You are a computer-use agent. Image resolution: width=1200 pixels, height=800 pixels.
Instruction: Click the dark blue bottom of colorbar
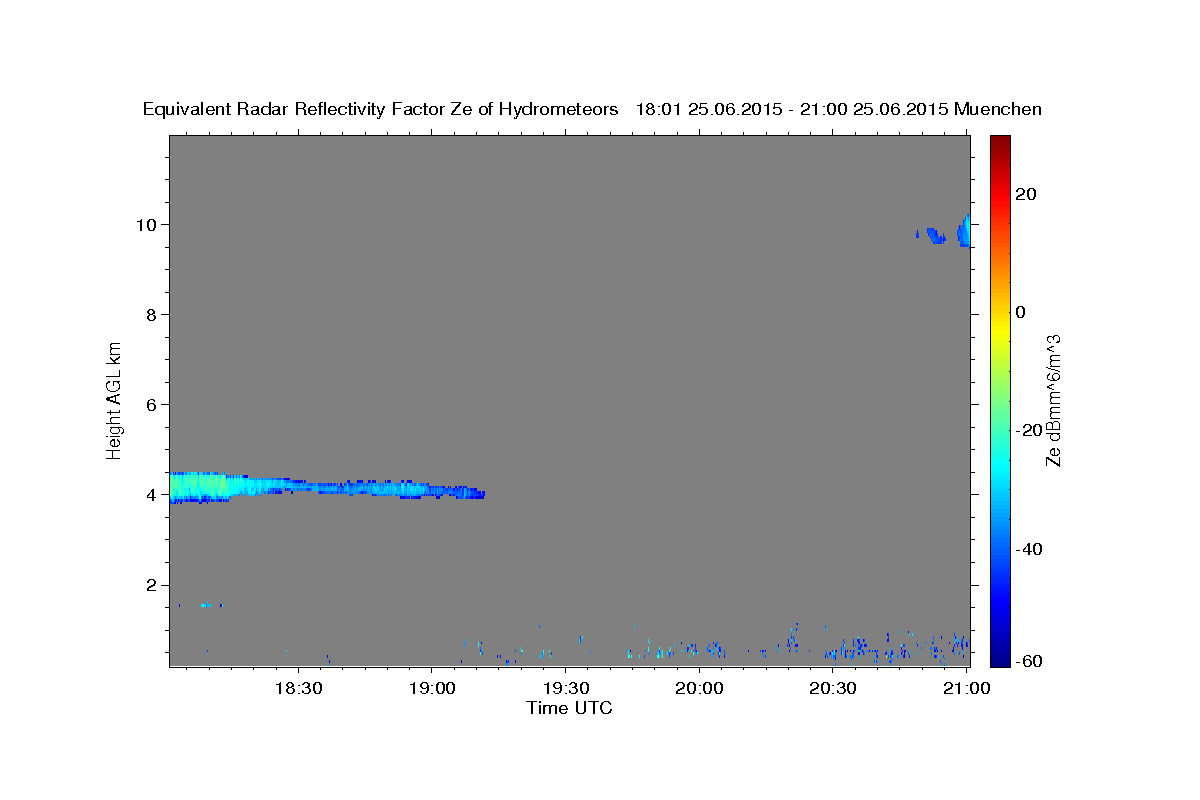point(999,658)
